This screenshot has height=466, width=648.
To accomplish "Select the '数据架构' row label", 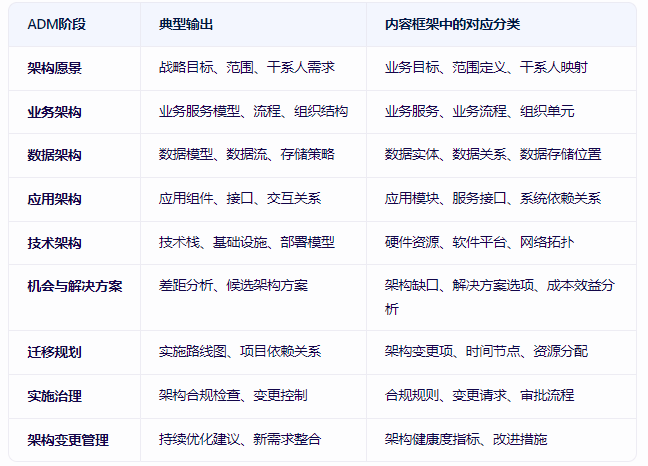I will tap(55, 155).
